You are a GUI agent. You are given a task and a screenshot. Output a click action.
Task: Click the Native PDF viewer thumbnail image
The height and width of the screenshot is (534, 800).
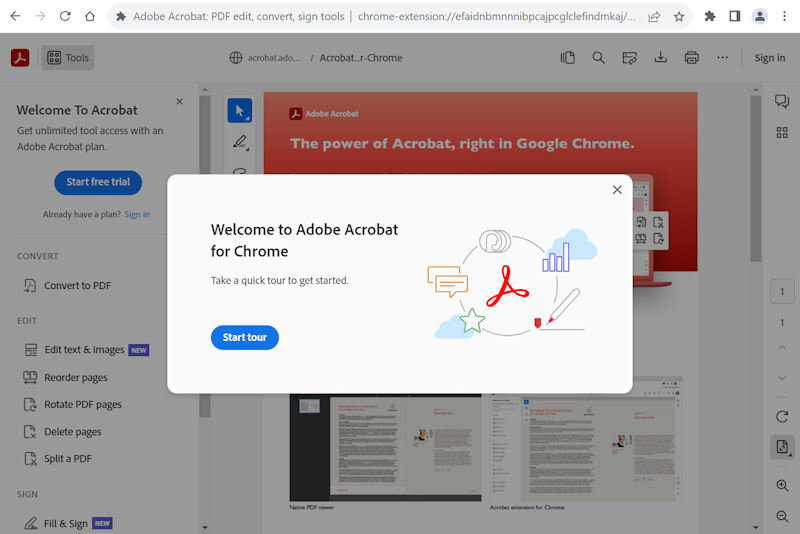[x=385, y=447]
